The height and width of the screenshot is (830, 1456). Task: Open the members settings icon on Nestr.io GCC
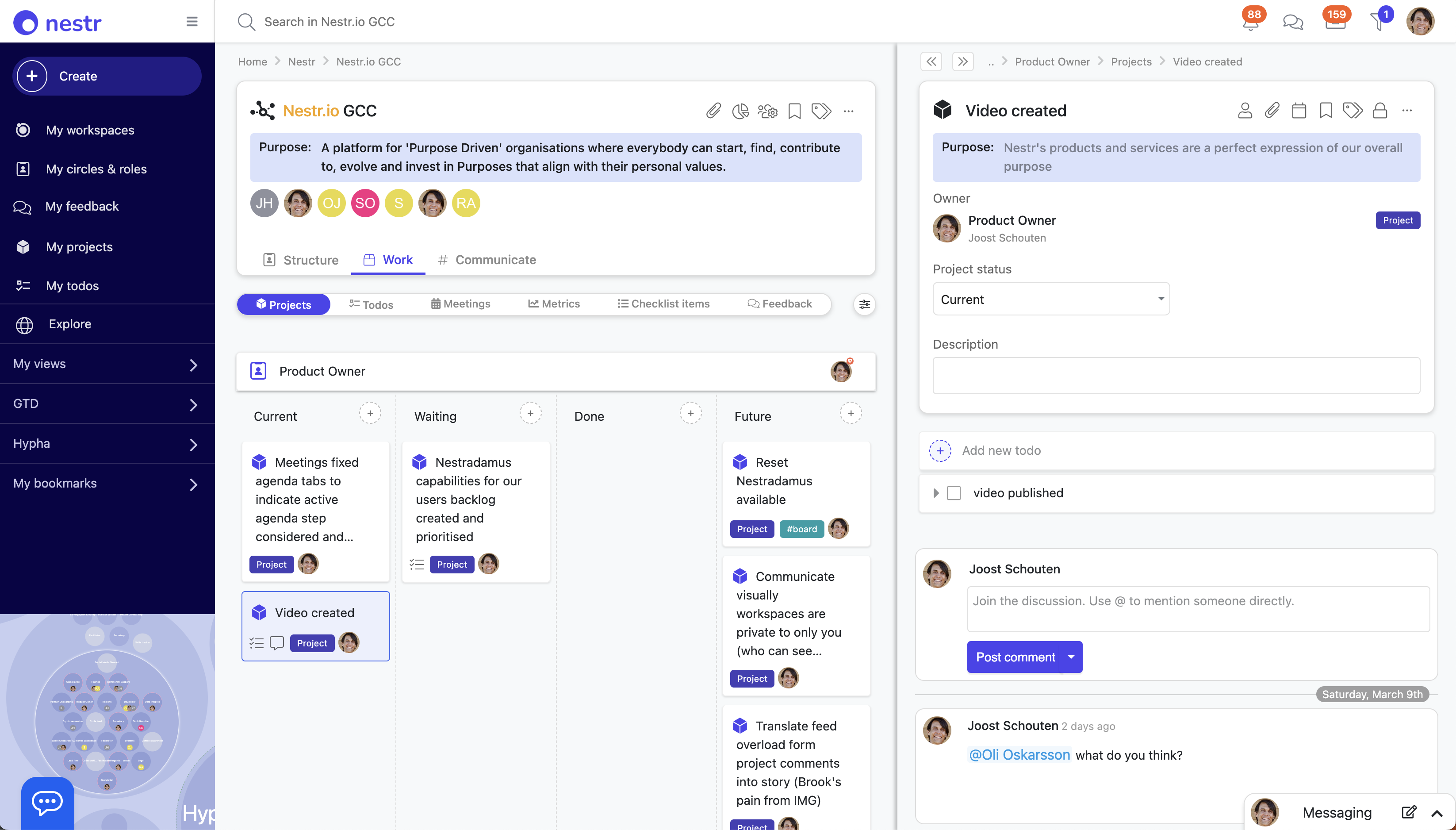coord(768,111)
